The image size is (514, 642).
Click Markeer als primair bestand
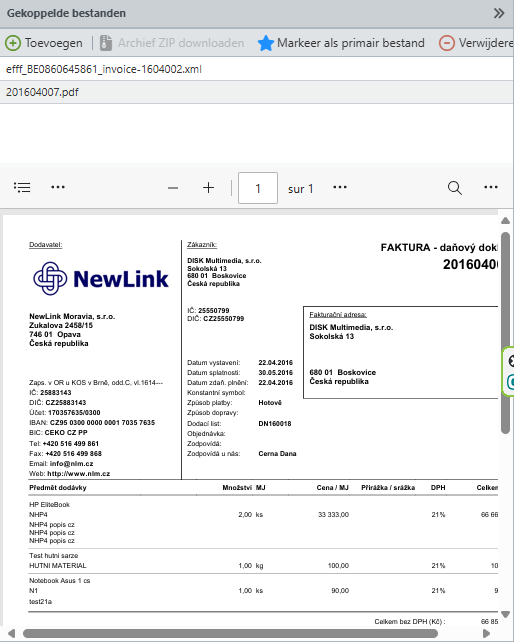coord(351,43)
